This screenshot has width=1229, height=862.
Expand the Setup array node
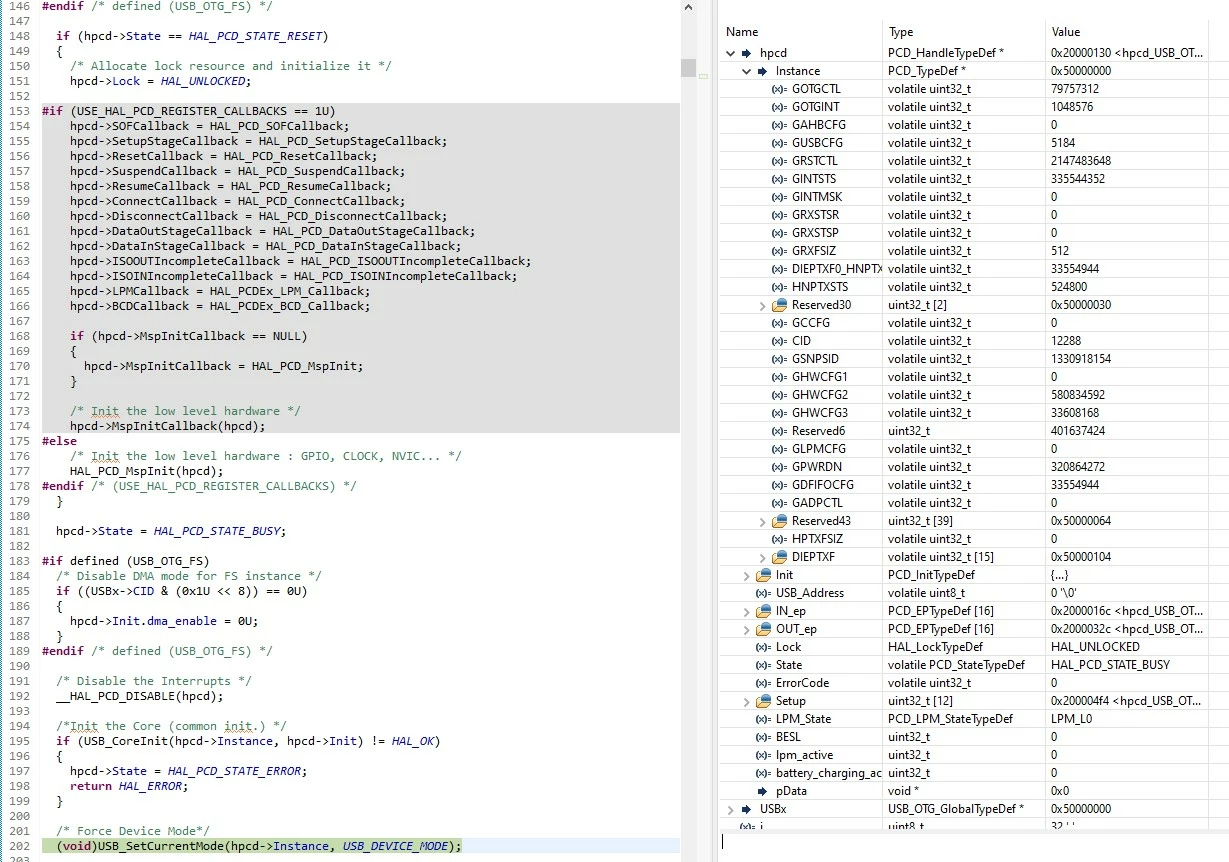point(747,701)
